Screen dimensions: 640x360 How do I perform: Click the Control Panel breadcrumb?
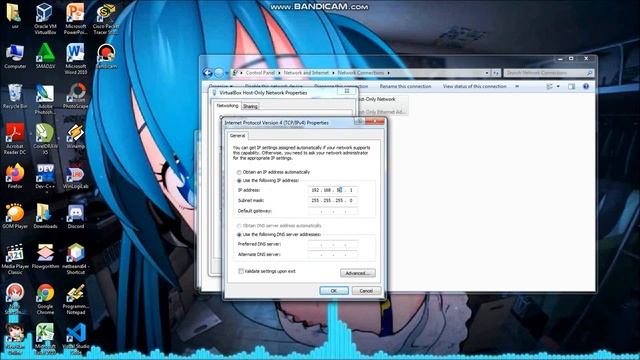tap(260, 73)
